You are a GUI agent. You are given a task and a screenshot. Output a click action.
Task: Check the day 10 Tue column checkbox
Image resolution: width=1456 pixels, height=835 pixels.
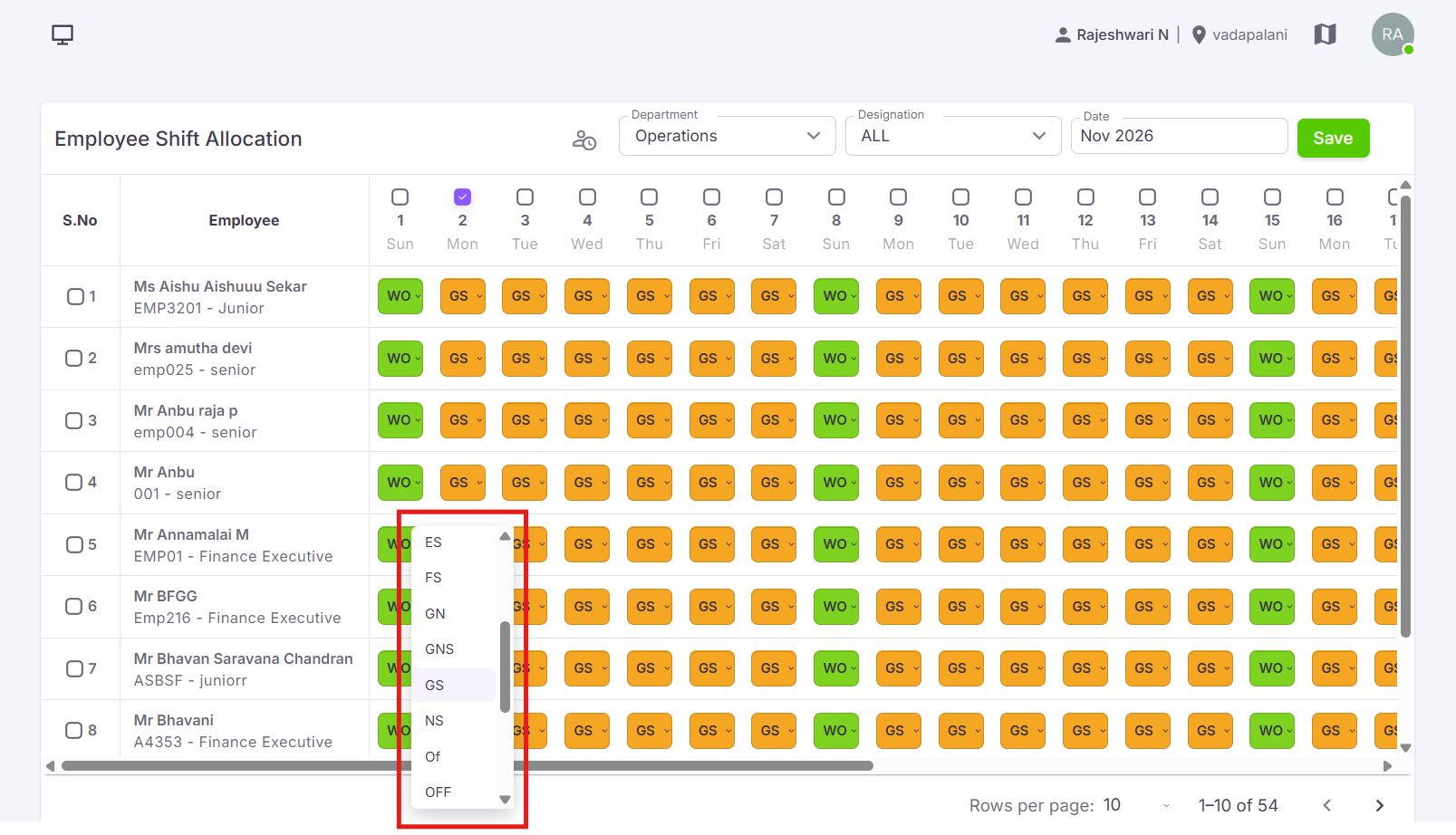[961, 197]
